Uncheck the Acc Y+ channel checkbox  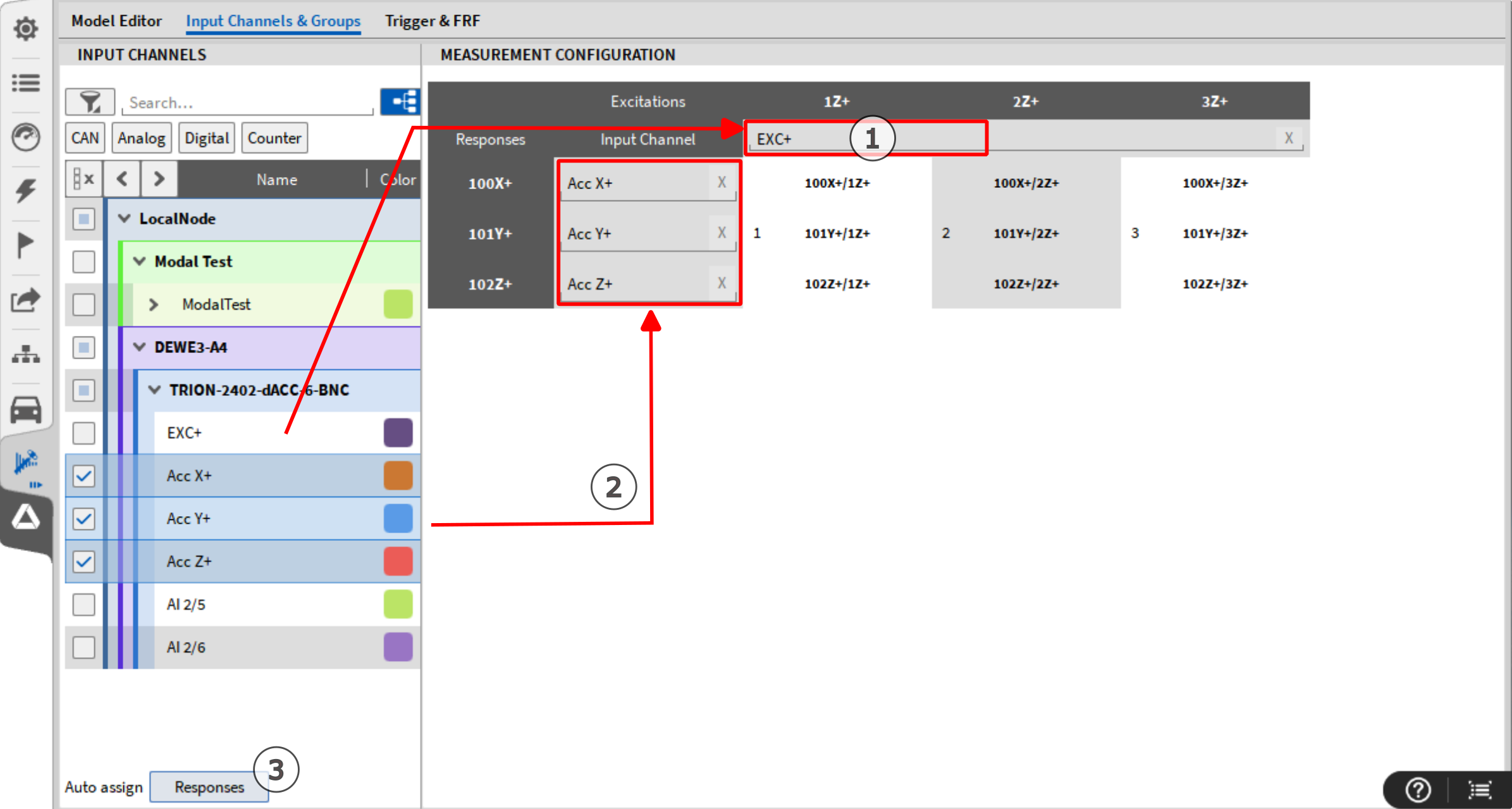[x=83, y=519]
